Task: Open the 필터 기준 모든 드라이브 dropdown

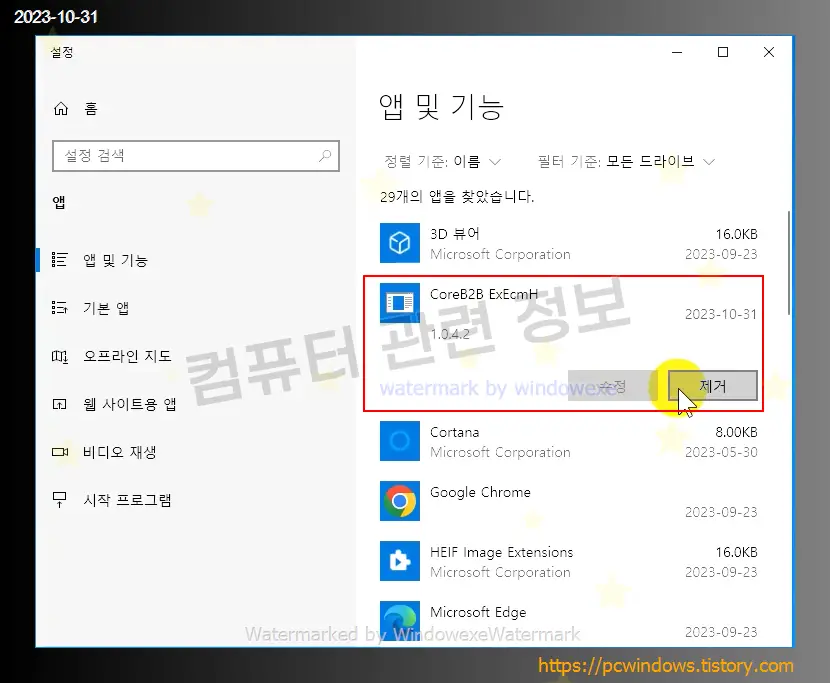Action: coord(626,161)
